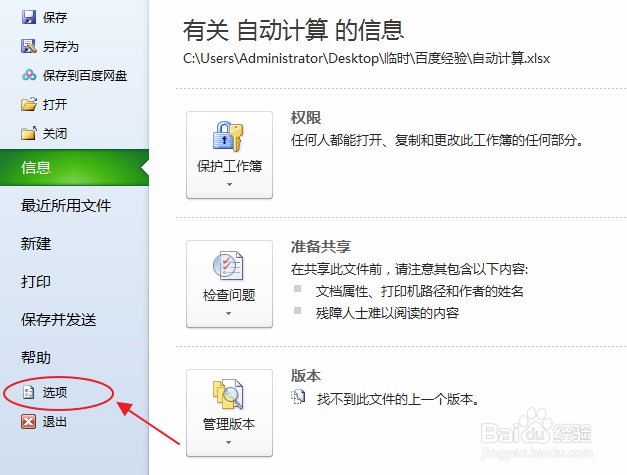Expand the 管理版本 dropdown arrow

pyautogui.click(x=228, y=442)
